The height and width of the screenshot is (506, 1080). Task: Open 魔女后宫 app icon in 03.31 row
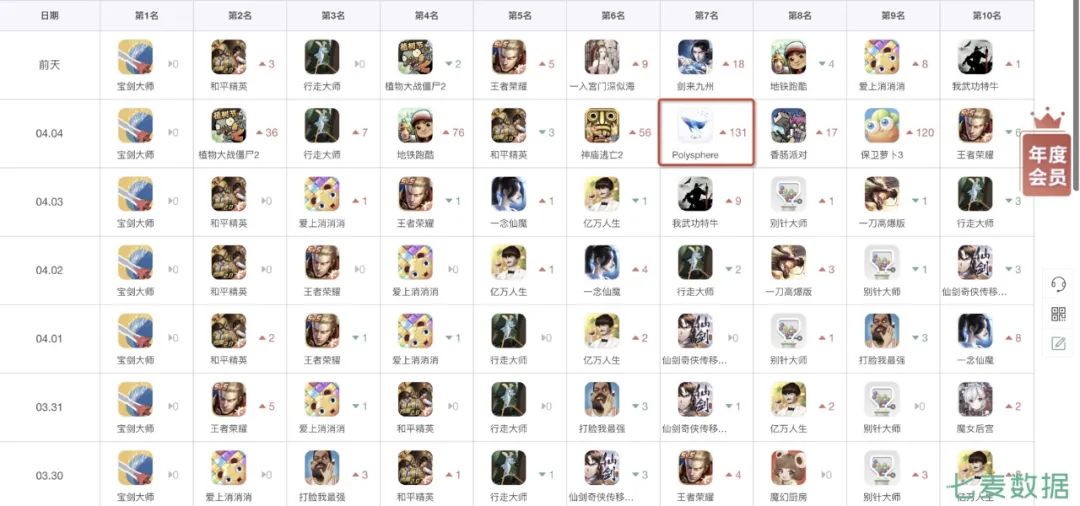975,399
